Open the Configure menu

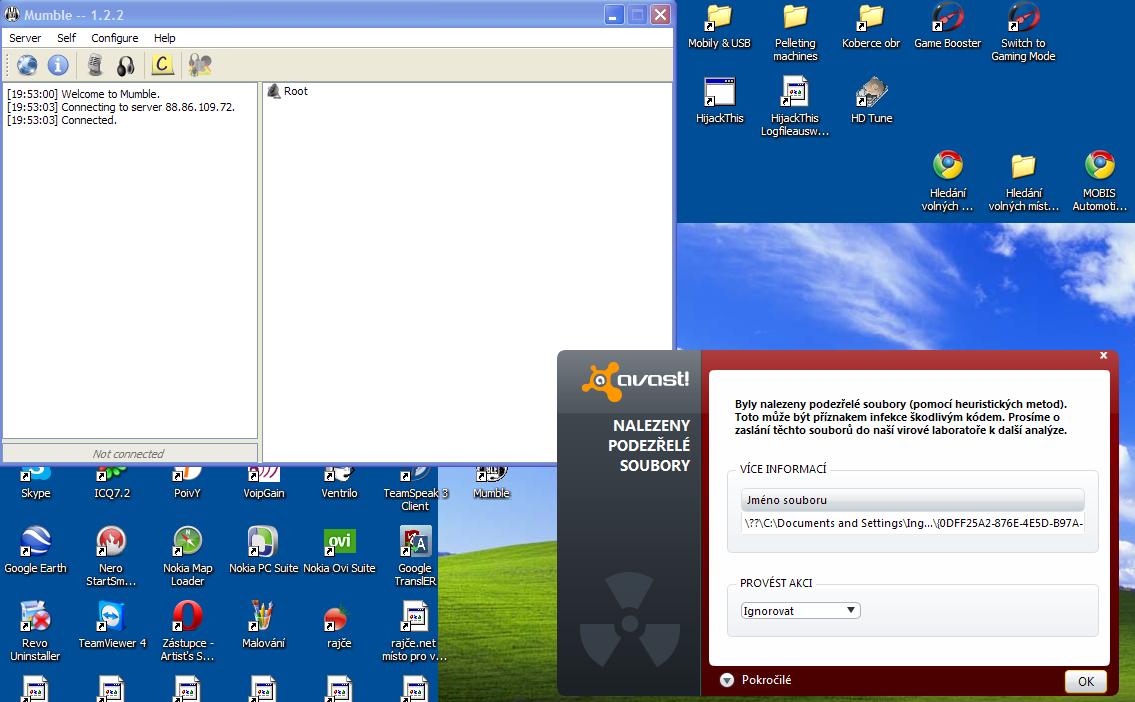click(114, 38)
